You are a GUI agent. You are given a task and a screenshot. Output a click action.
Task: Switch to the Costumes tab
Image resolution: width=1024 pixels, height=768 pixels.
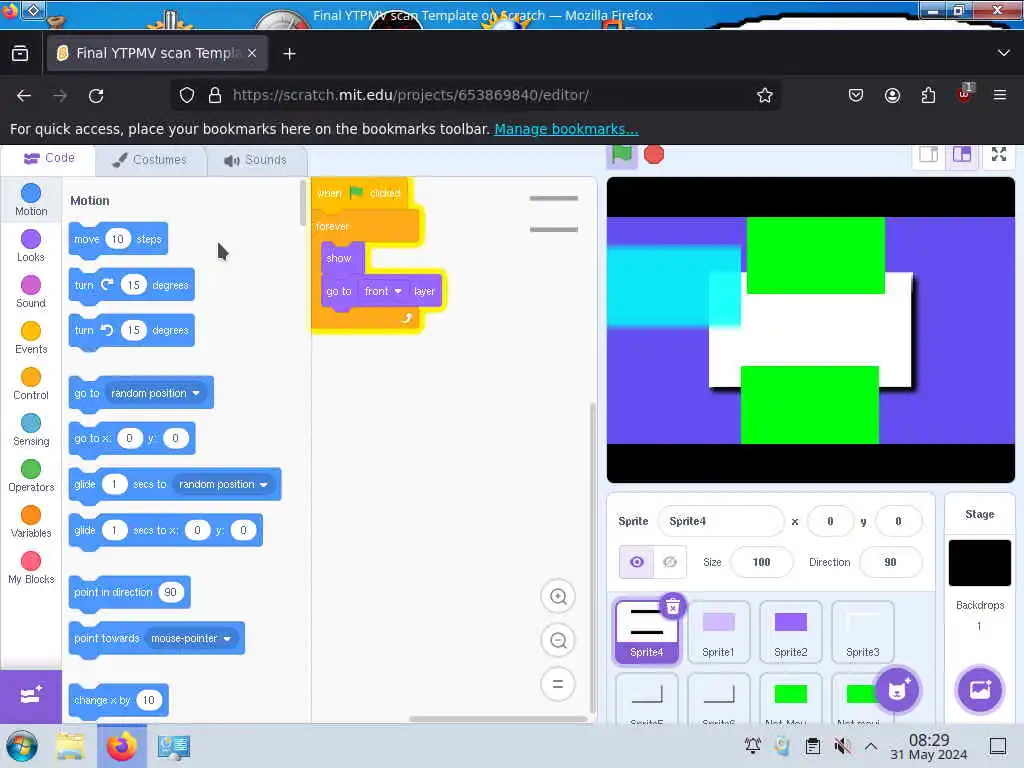pos(150,160)
